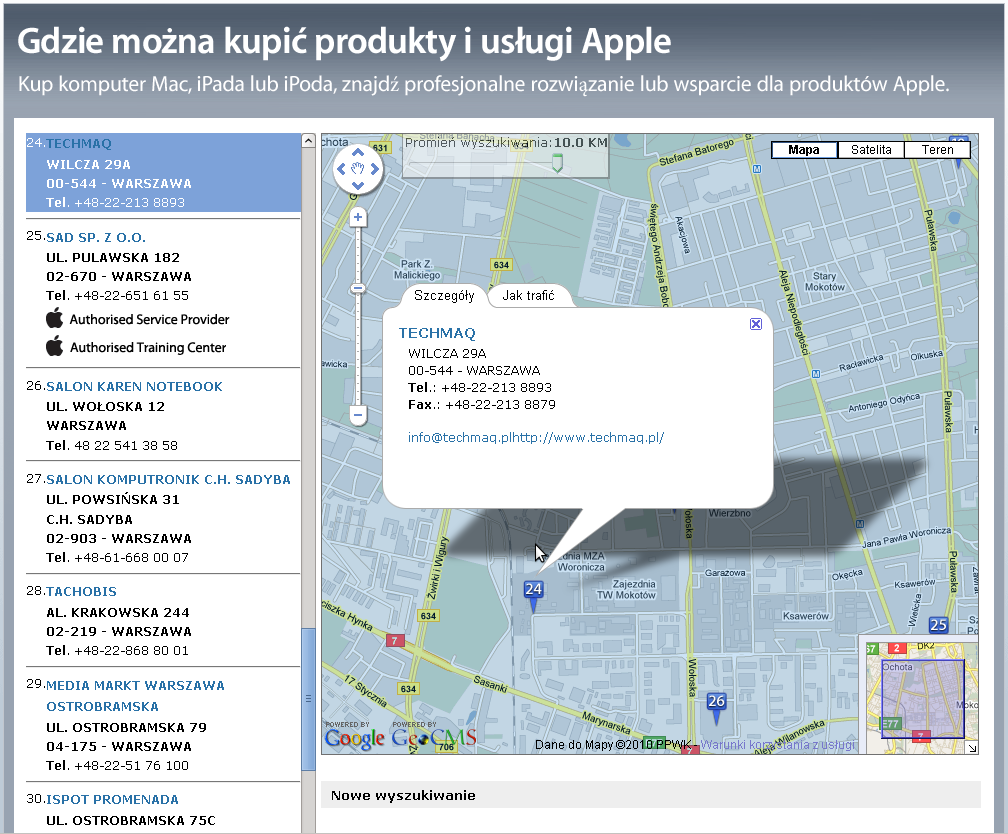The image size is (1008, 834).
Task: Click the address 'UL. OSTROBRAMSKA 79'
Action: tap(127, 728)
